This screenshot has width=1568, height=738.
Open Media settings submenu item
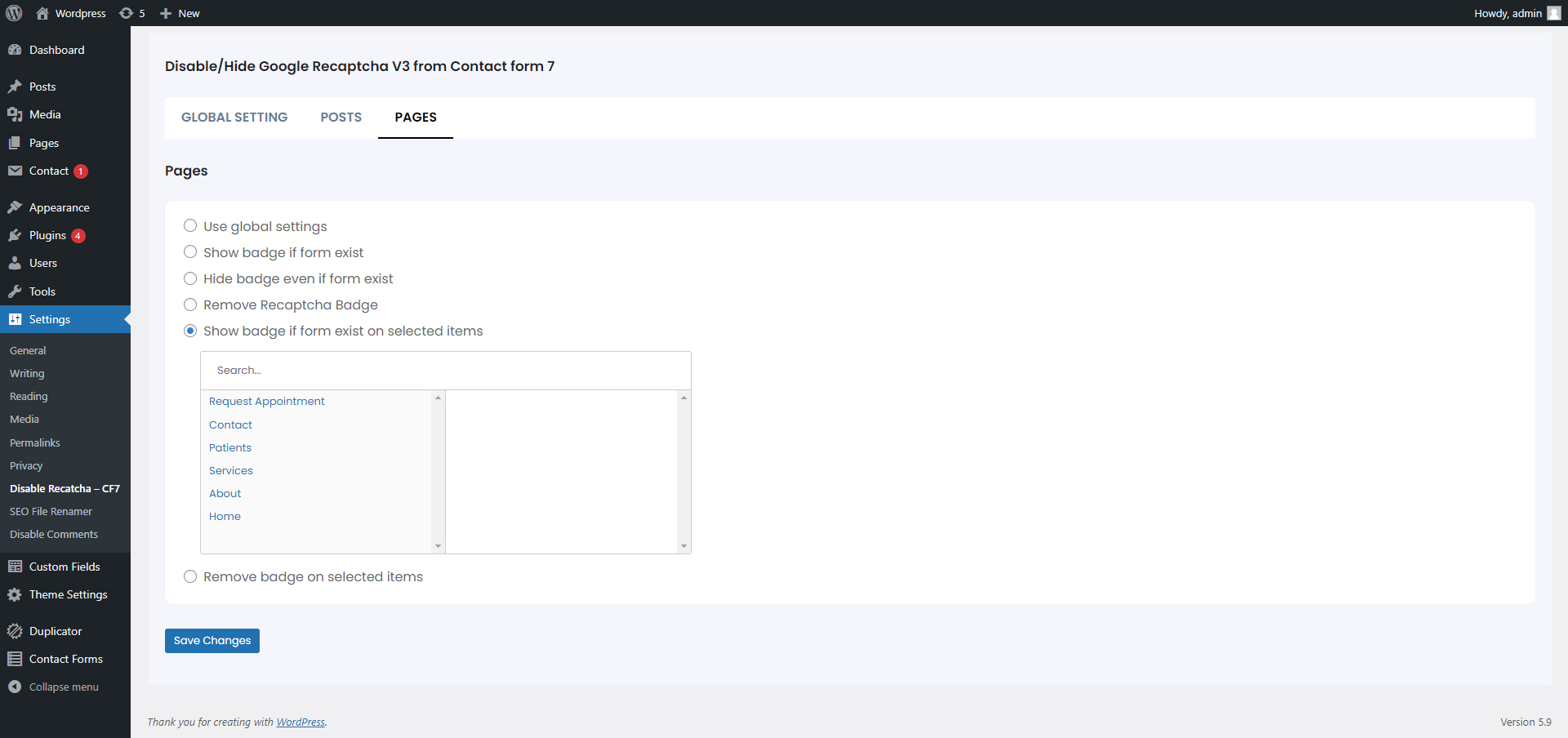tap(24, 419)
